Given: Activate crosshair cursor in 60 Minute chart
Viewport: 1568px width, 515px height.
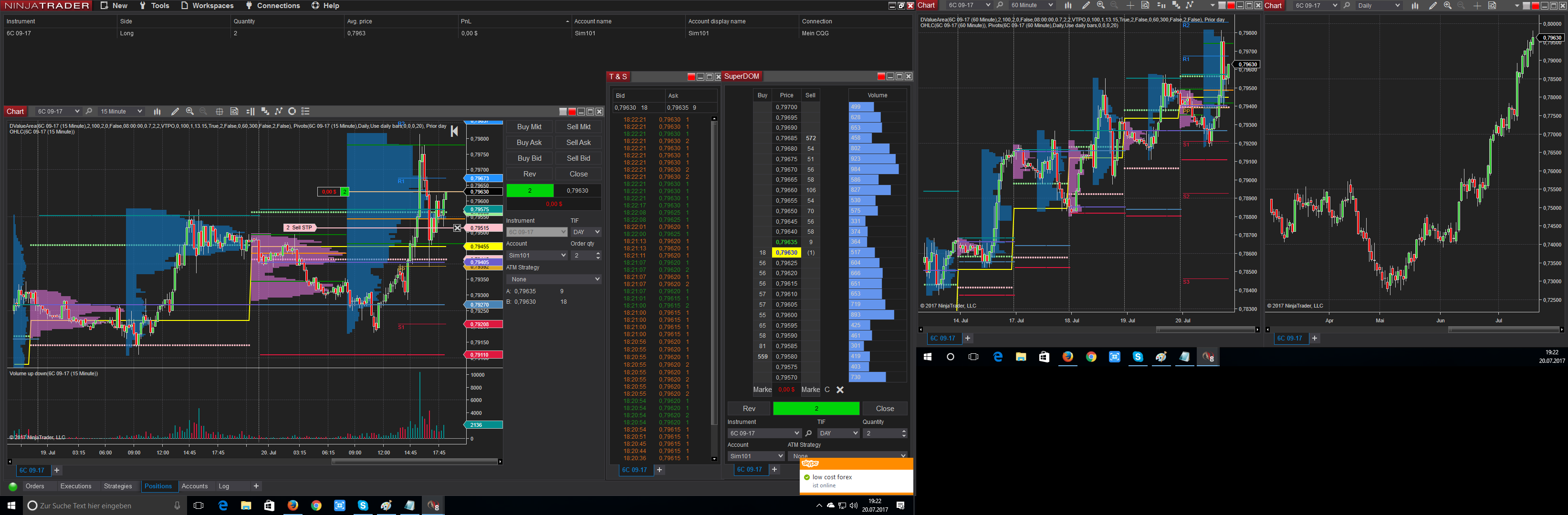Looking at the screenshot, I should 1130,5.
